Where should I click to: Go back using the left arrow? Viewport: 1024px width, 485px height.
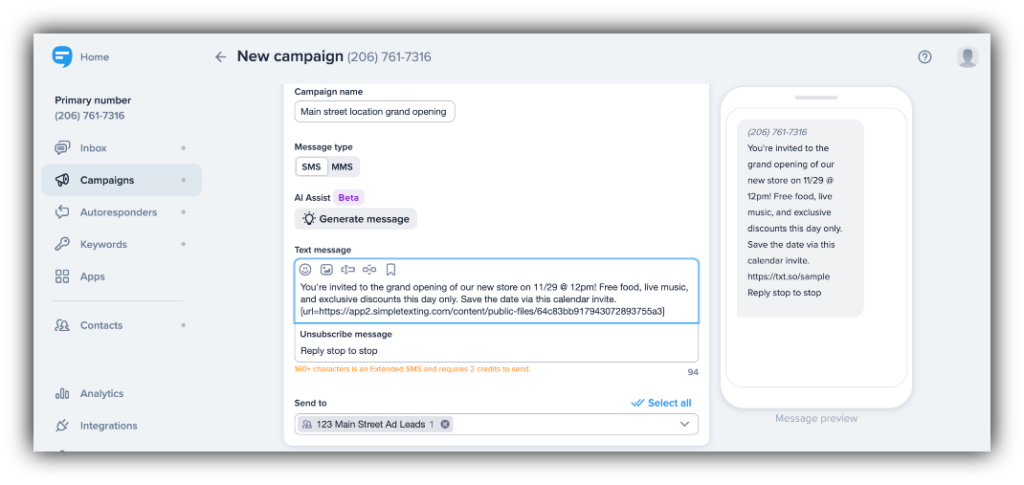coord(221,57)
